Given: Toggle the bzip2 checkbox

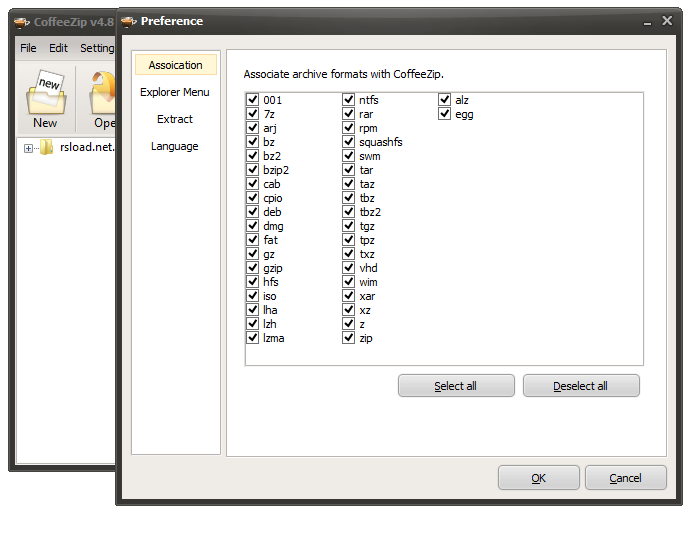Looking at the screenshot, I should coord(253,170).
